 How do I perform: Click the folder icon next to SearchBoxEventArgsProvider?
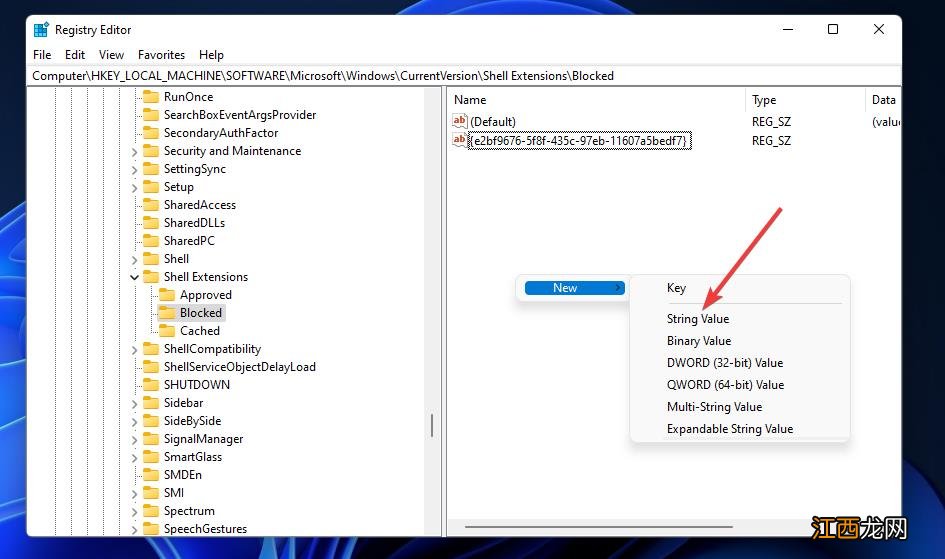coord(151,115)
